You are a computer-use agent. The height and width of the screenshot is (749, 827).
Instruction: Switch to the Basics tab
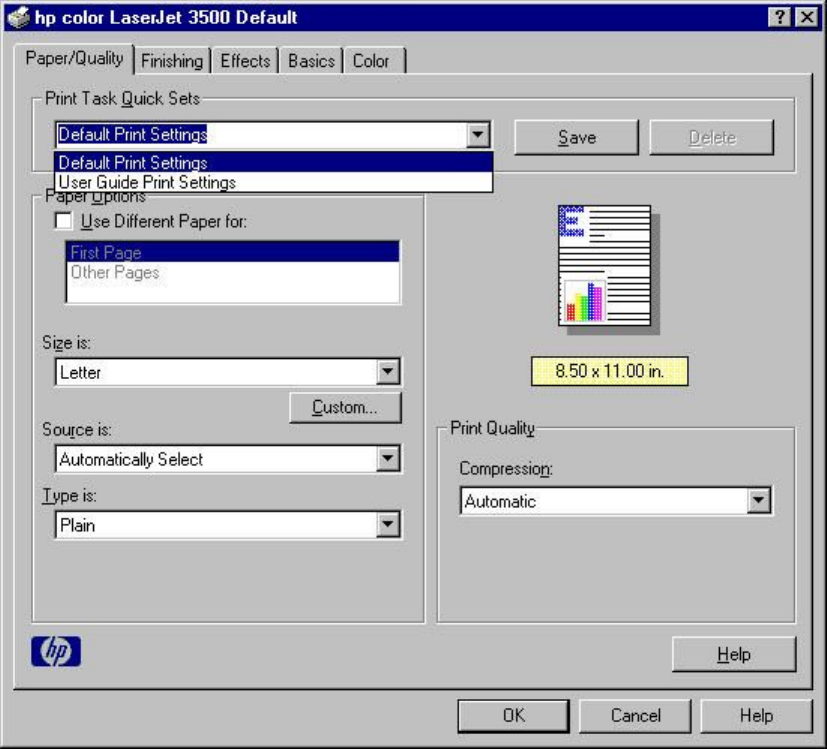[311, 61]
